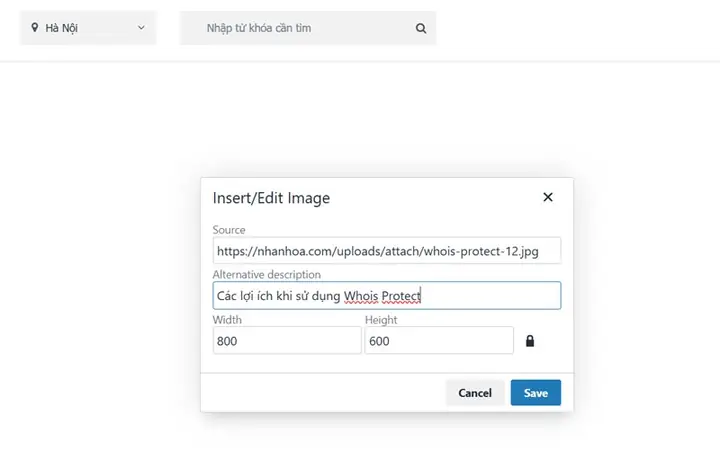The height and width of the screenshot is (468, 720).
Task: Click into the Source URL field
Action: point(386,251)
